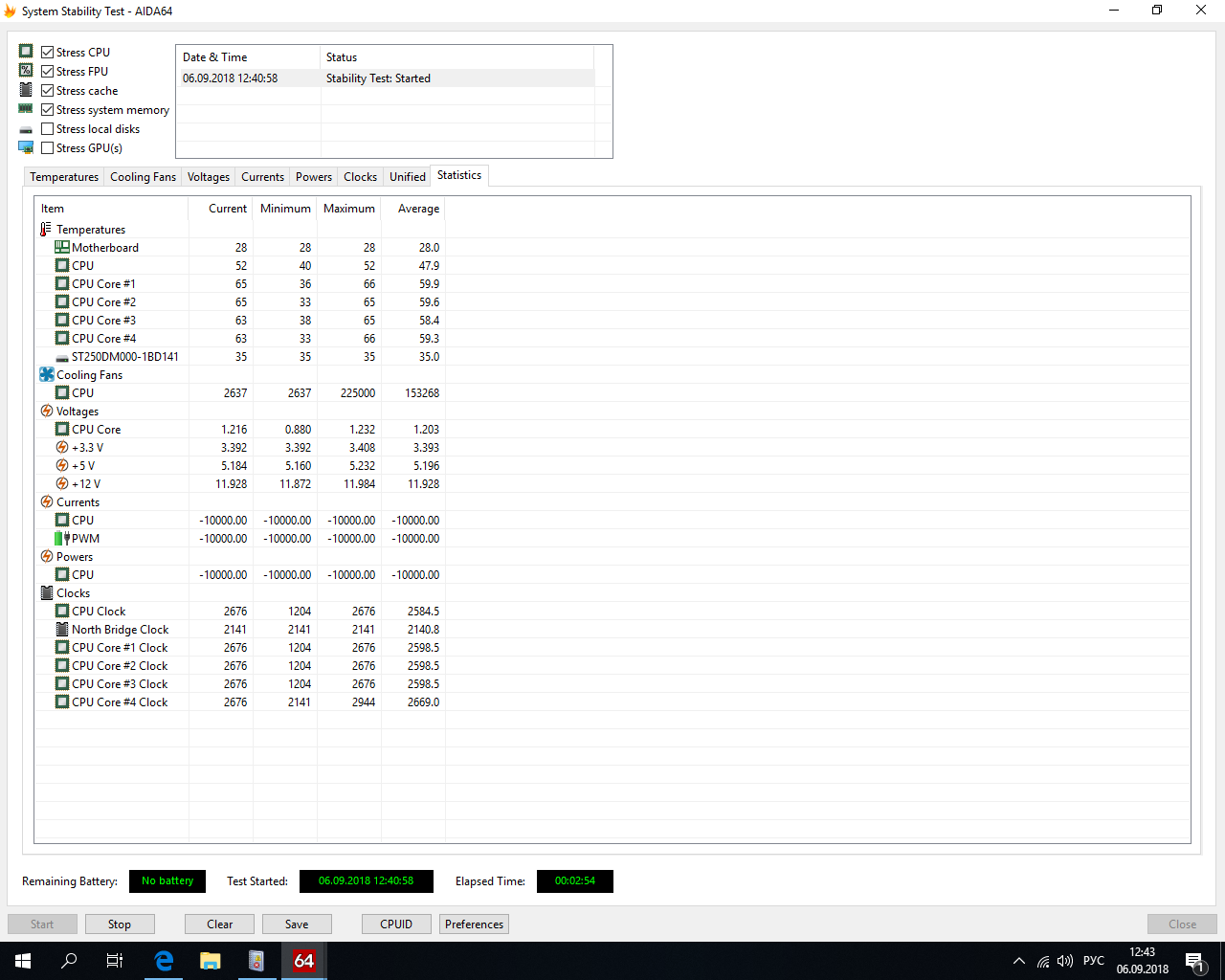Open the Currents tab
The height and width of the screenshot is (980, 1225).
pos(262,177)
